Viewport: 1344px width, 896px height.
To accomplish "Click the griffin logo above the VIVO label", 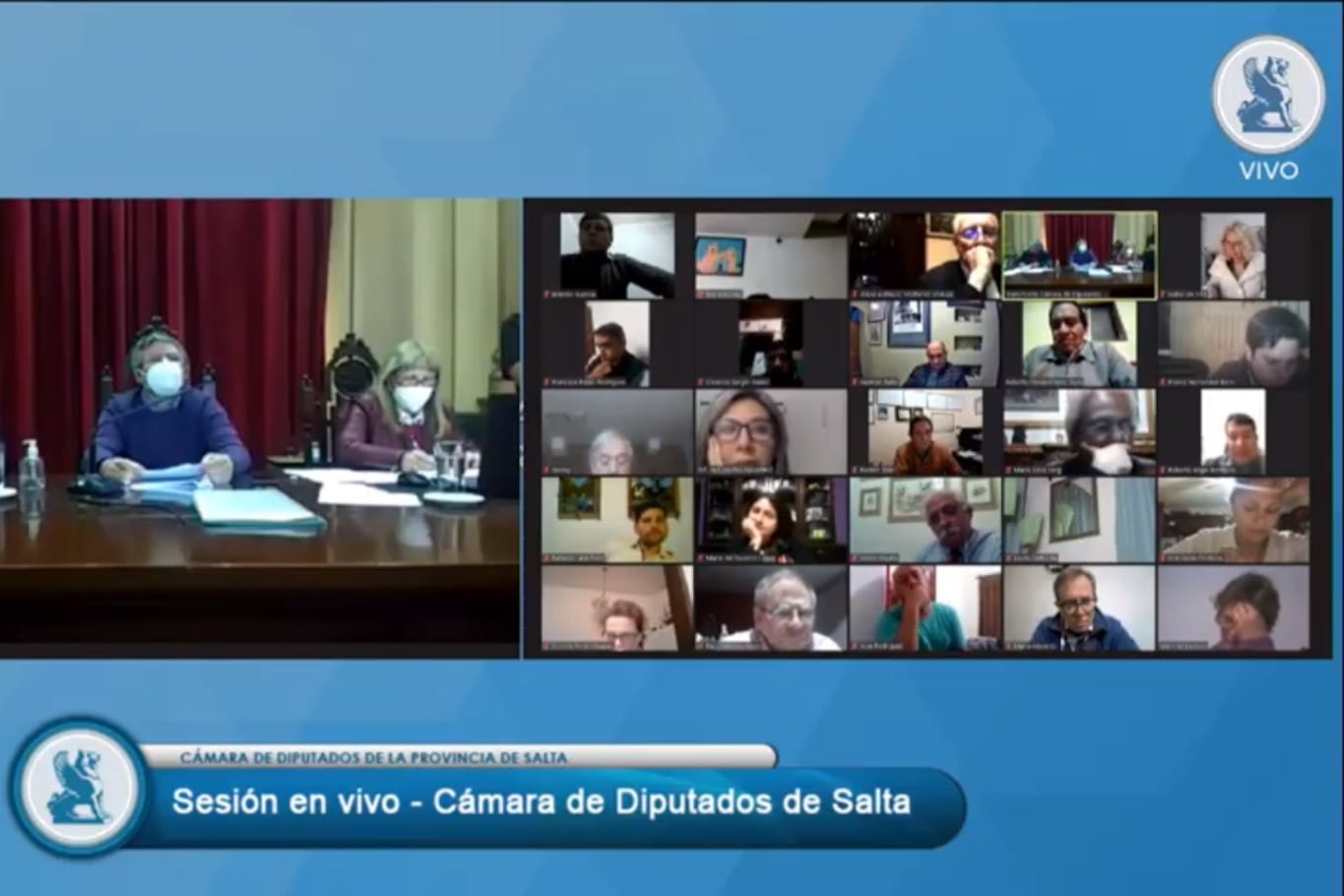I will 1268,95.
